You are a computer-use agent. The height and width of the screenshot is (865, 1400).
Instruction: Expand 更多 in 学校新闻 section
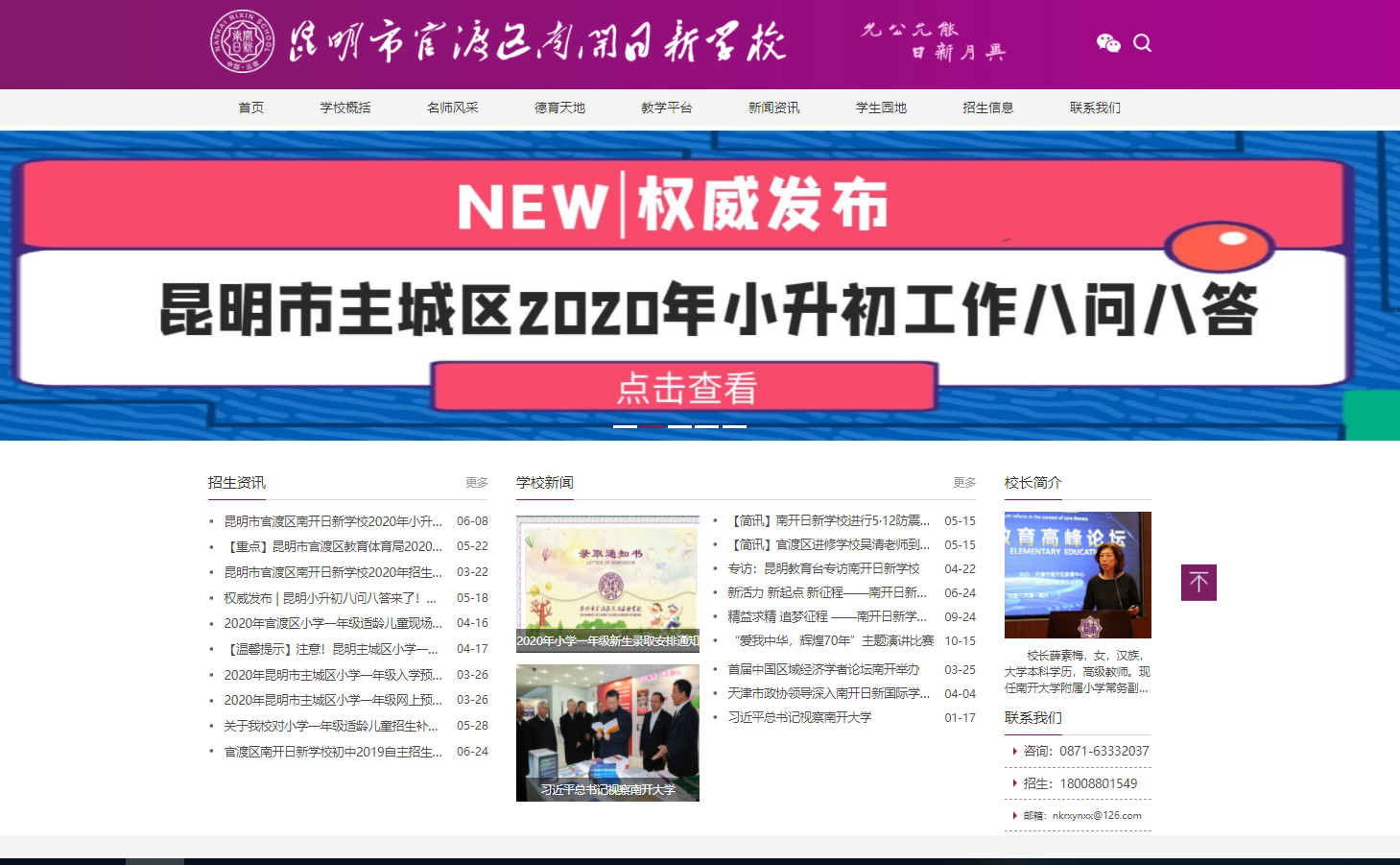coord(964,483)
